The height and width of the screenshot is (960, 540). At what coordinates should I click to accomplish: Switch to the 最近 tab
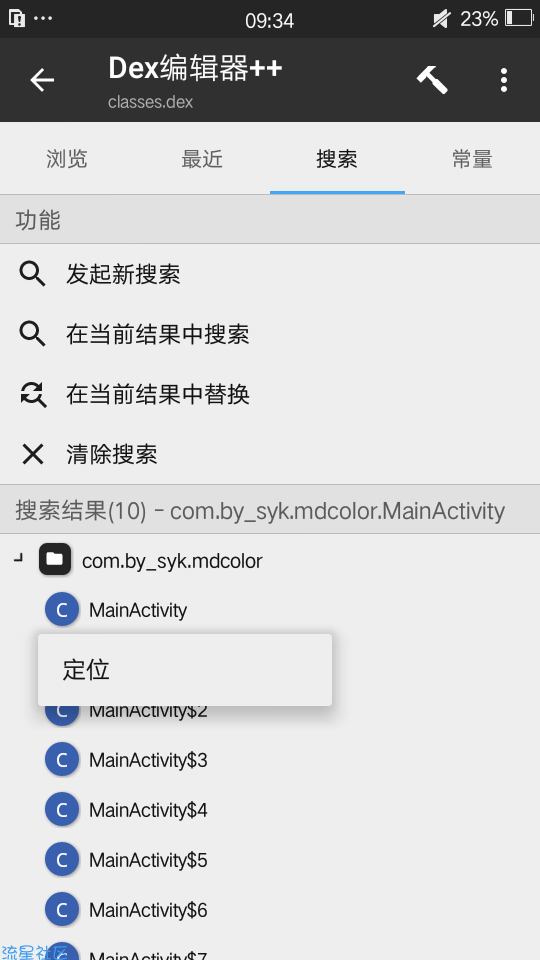click(x=202, y=159)
